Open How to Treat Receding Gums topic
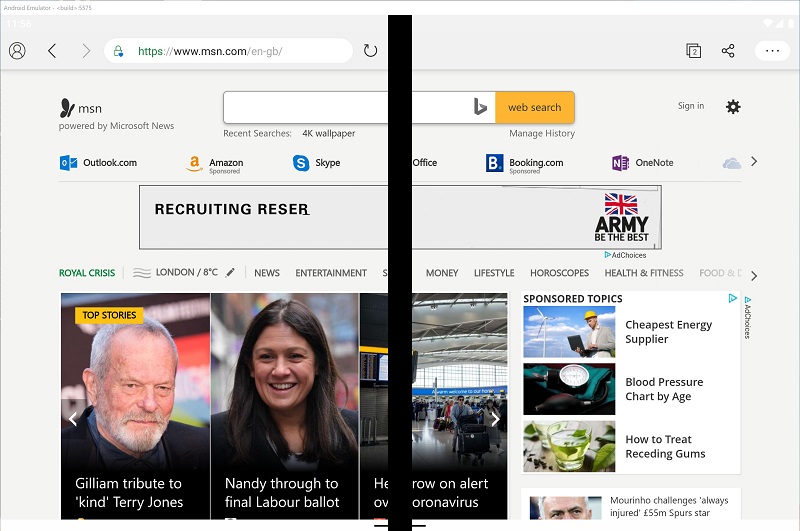Image resolution: width=800 pixels, height=531 pixels. click(665, 446)
